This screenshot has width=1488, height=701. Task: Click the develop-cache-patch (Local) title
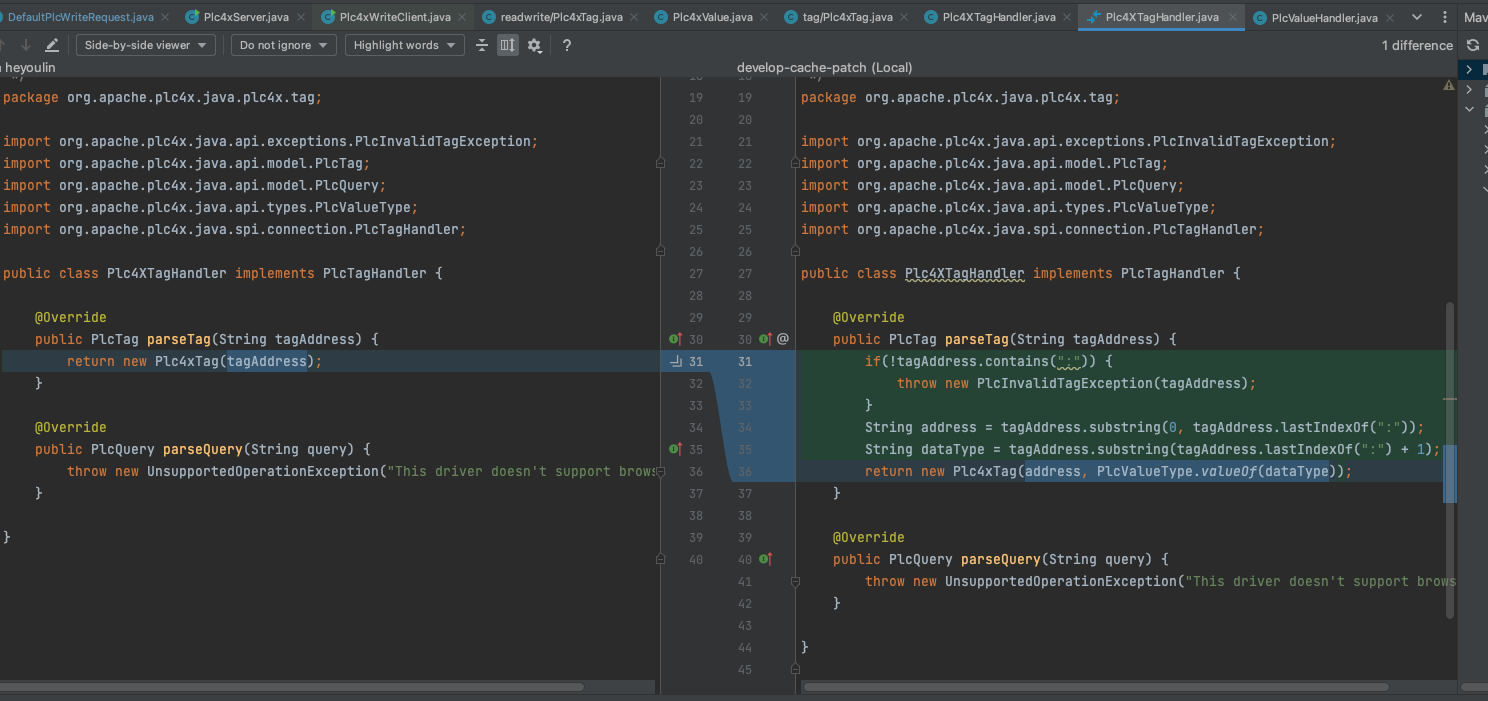click(825, 68)
